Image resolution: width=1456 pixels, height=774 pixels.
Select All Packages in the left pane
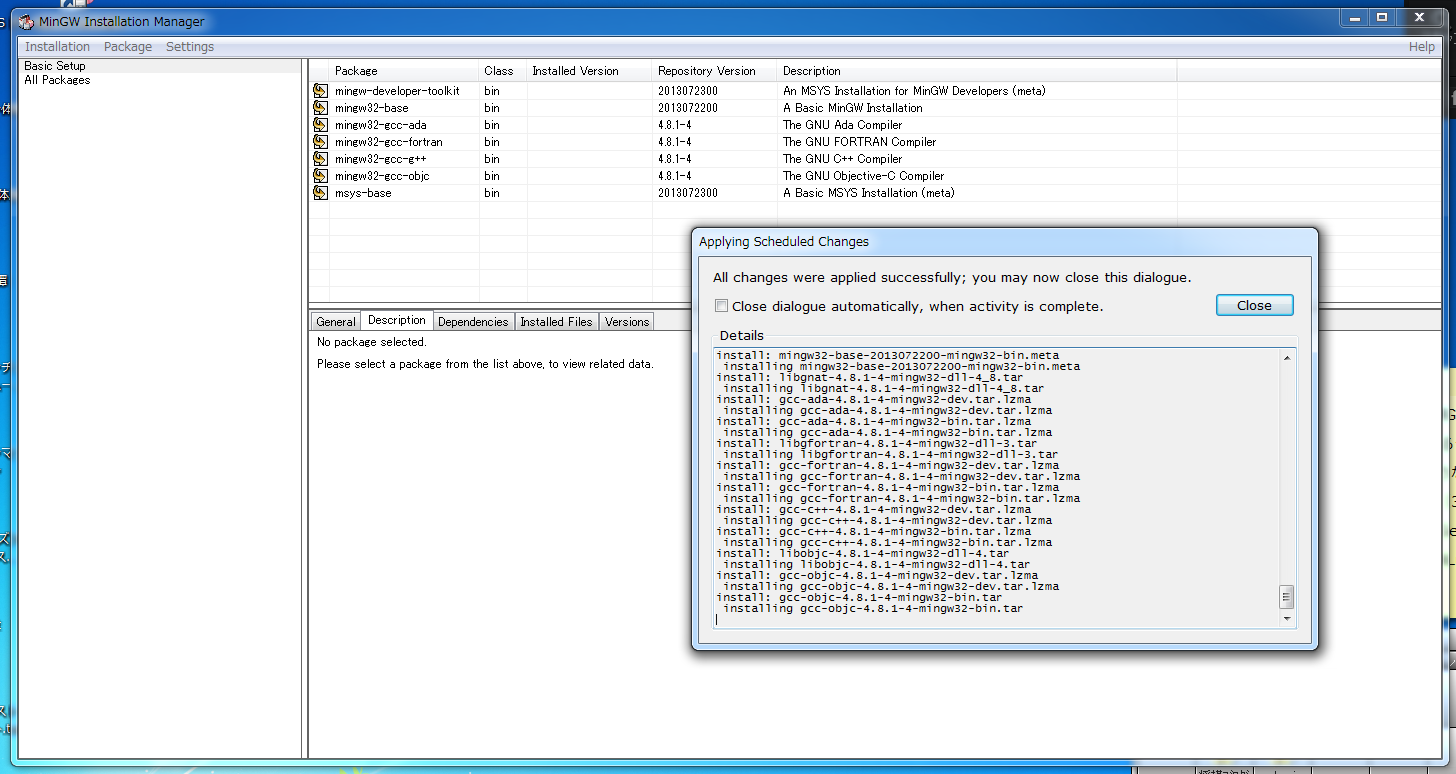pos(57,80)
